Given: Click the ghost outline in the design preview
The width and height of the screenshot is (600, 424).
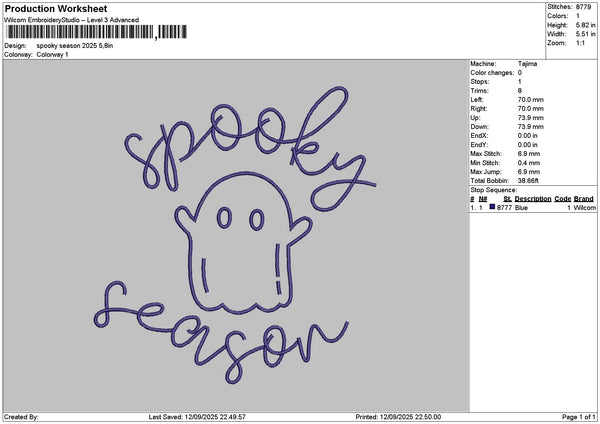Looking at the screenshot, I should pyautogui.click(x=244, y=243).
